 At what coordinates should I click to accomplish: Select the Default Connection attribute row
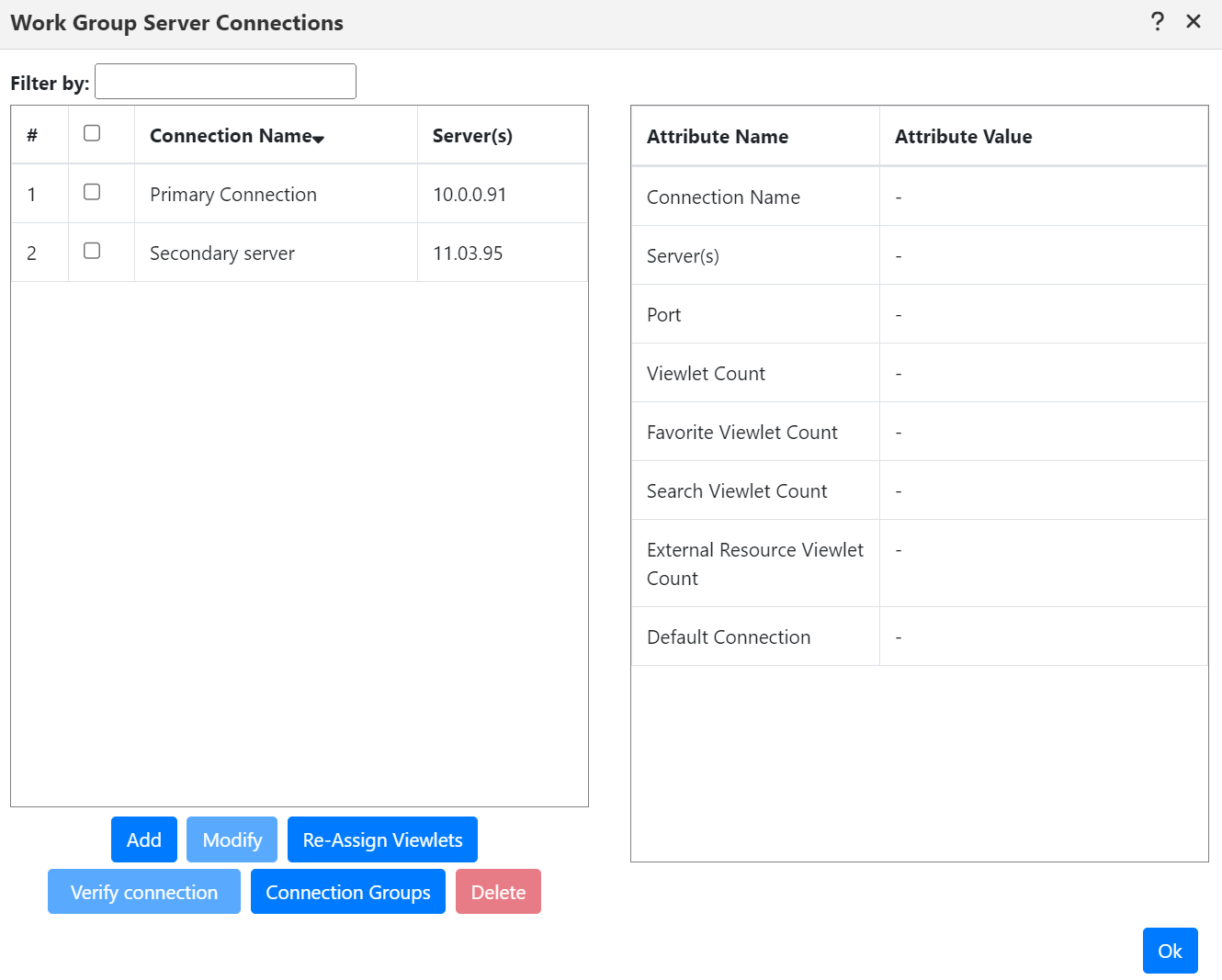[920, 636]
